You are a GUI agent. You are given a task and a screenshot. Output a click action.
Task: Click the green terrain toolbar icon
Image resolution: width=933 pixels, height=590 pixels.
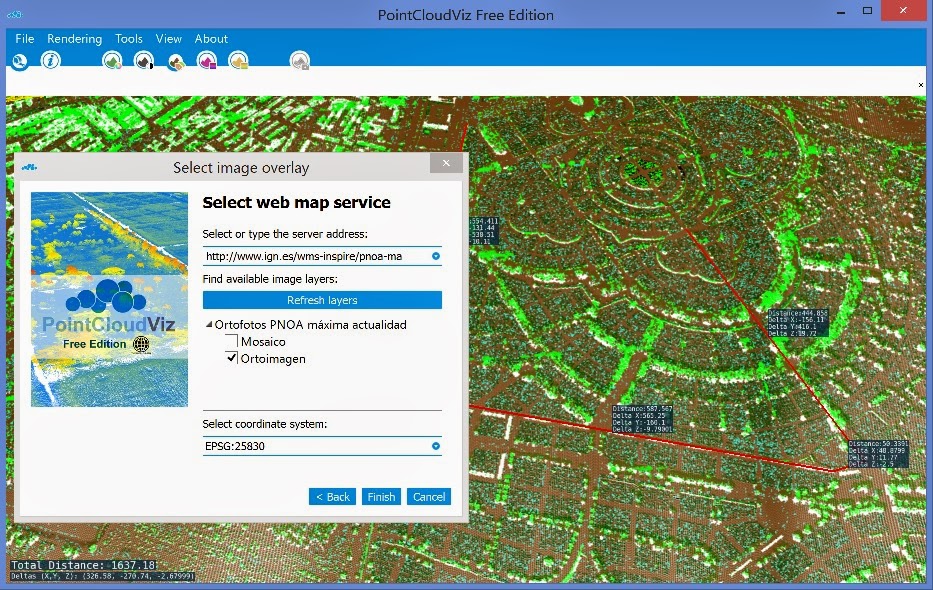[112, 60]
